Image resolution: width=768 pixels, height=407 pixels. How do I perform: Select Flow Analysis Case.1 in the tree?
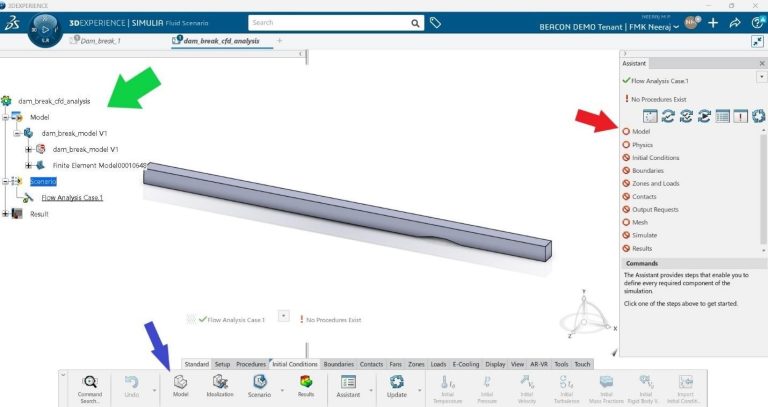coord(72,198)
